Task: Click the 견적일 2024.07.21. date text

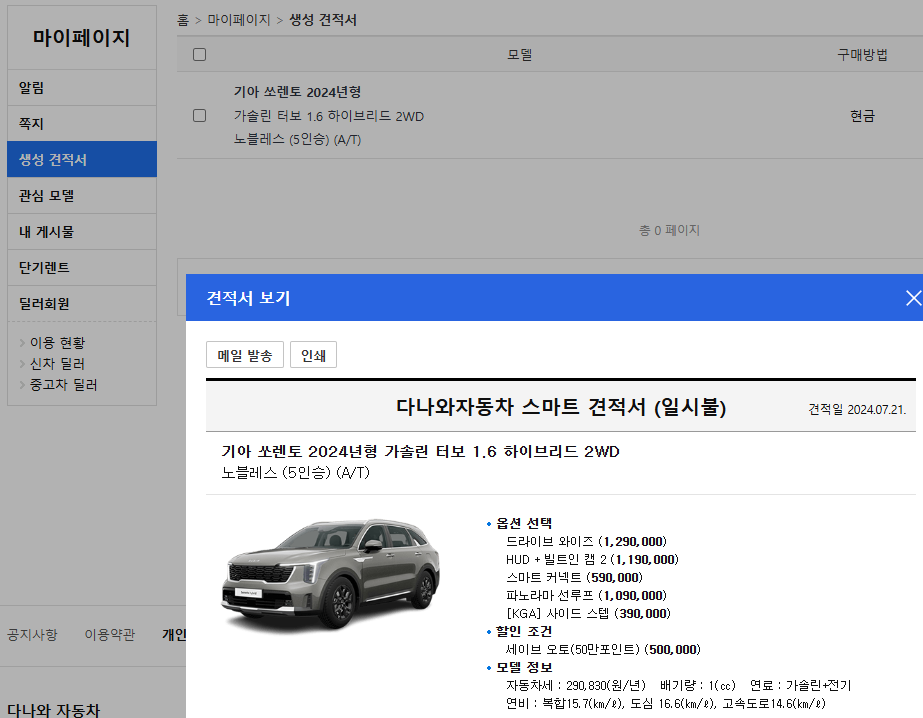Action: 857,410
